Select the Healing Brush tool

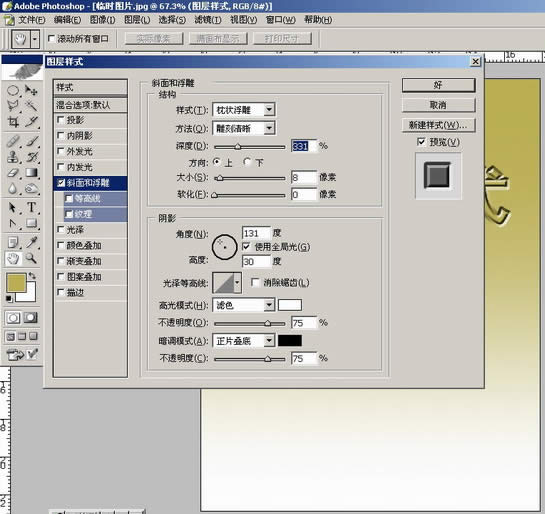tap(13, 141)
